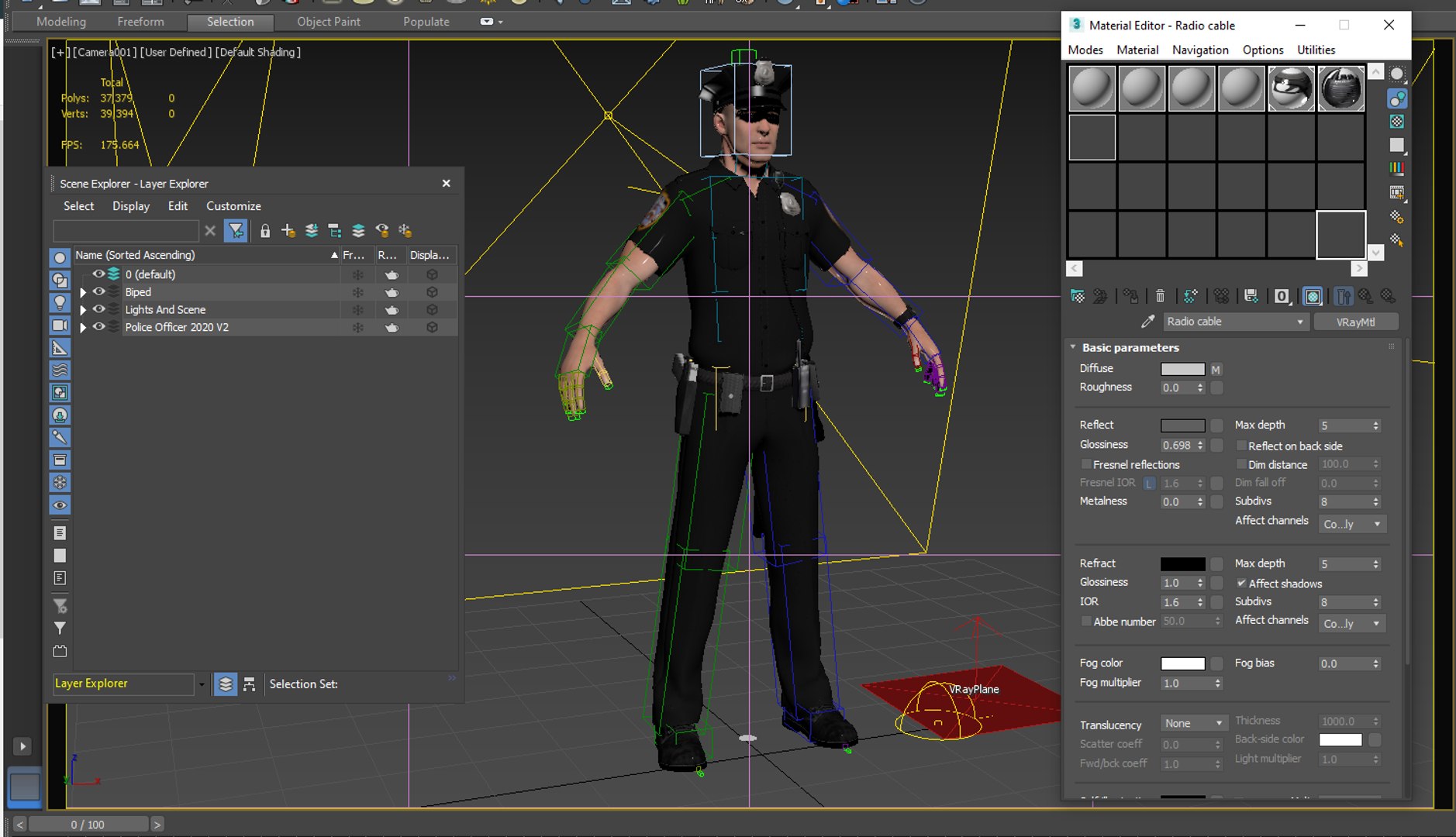Close the Scene Explorer panel
Viewport: 1456px width, 837px height.
(446, 184)
